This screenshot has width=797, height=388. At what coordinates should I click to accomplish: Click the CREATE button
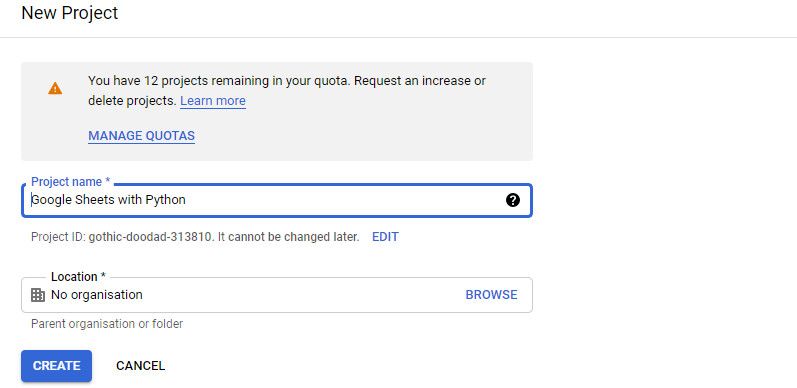tap(56, 366)
